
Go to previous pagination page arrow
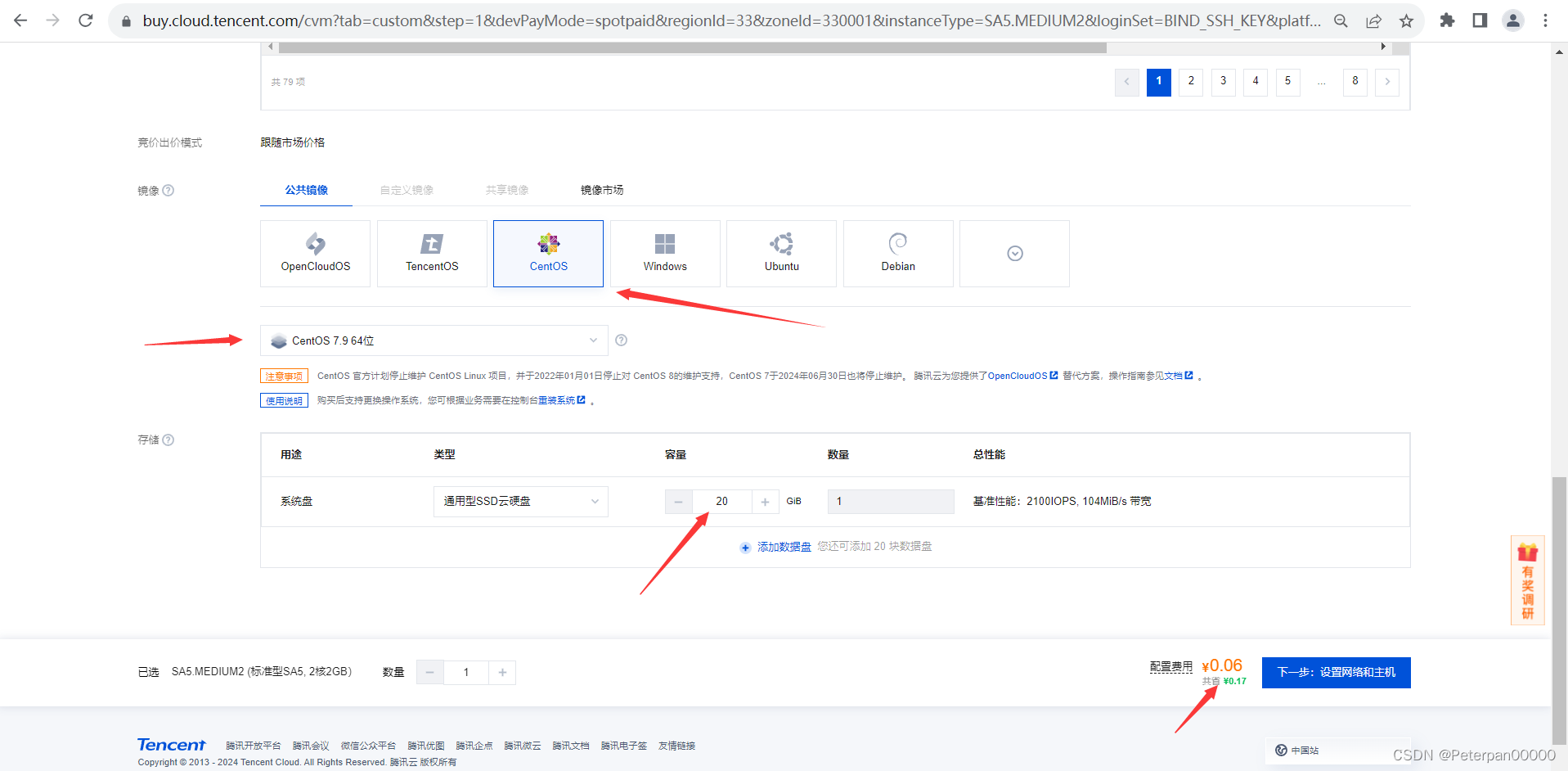[x=1127, y=81]
